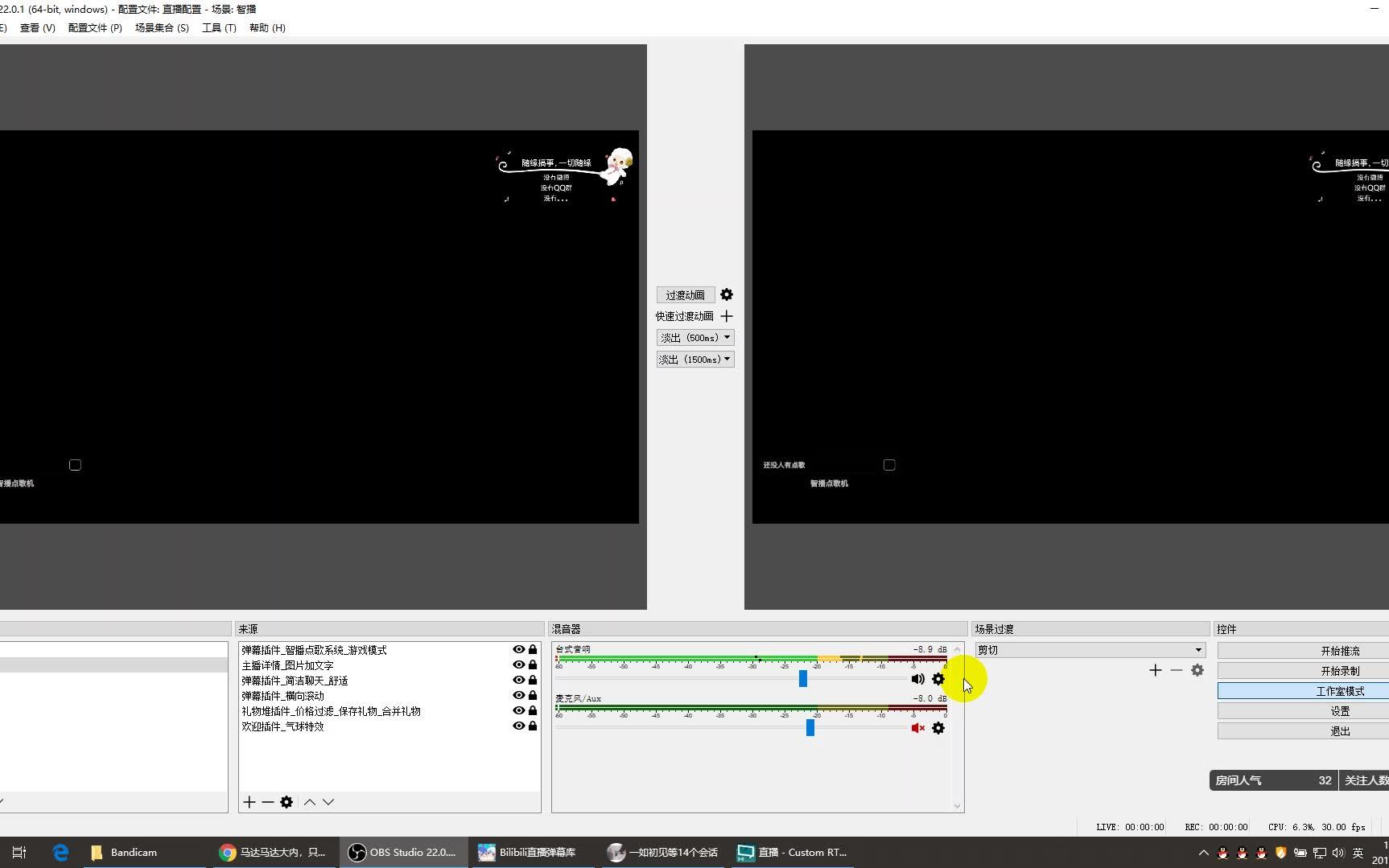Click lock icon for 弹幕插件_智播点歌系统_游戏模式

(x=533, y=650)
